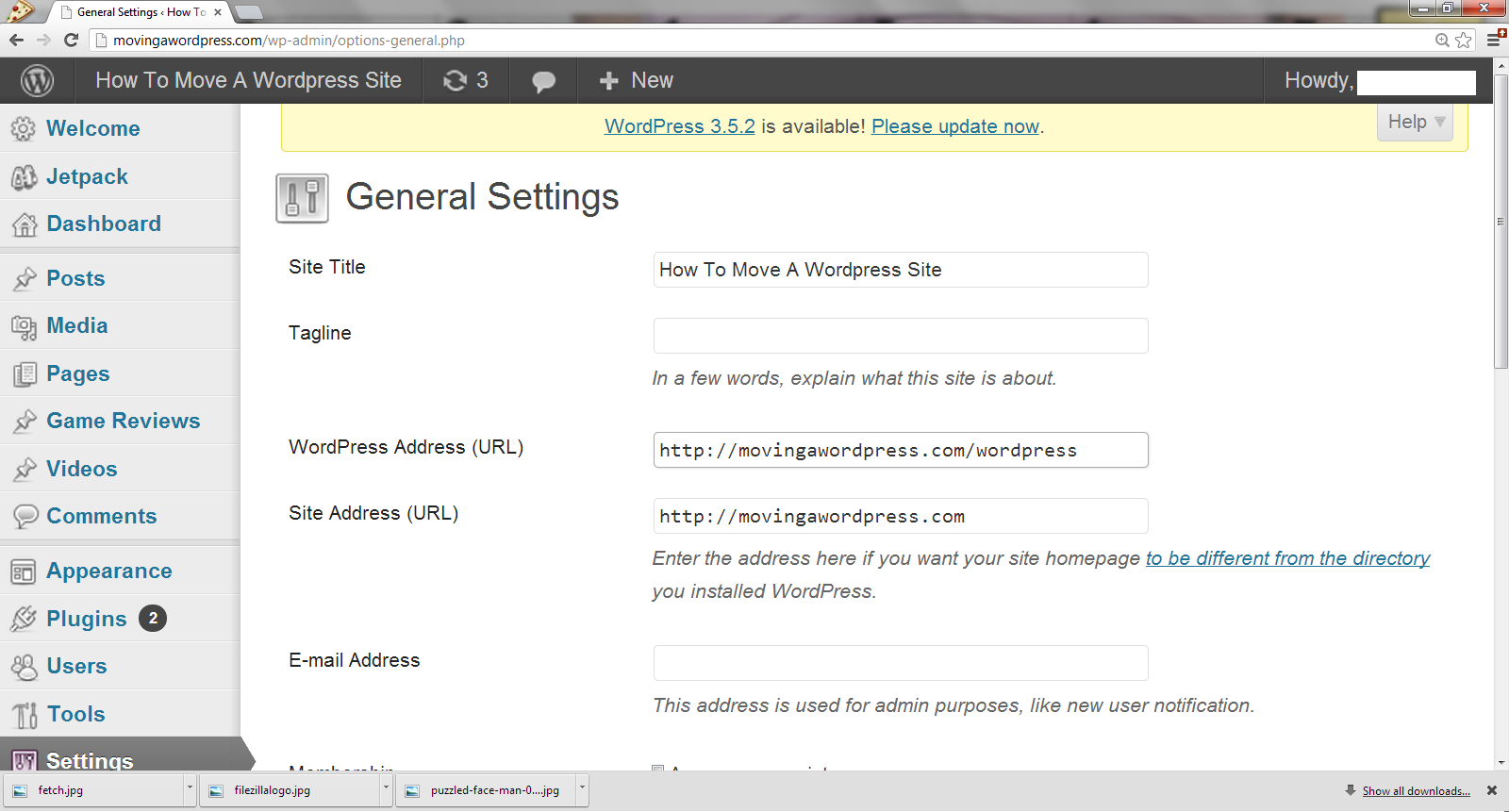The height and width of the screenshot is (812, 1509).
Task: Open fetch.jpg download options arrow
Action: tap(190, 790)
